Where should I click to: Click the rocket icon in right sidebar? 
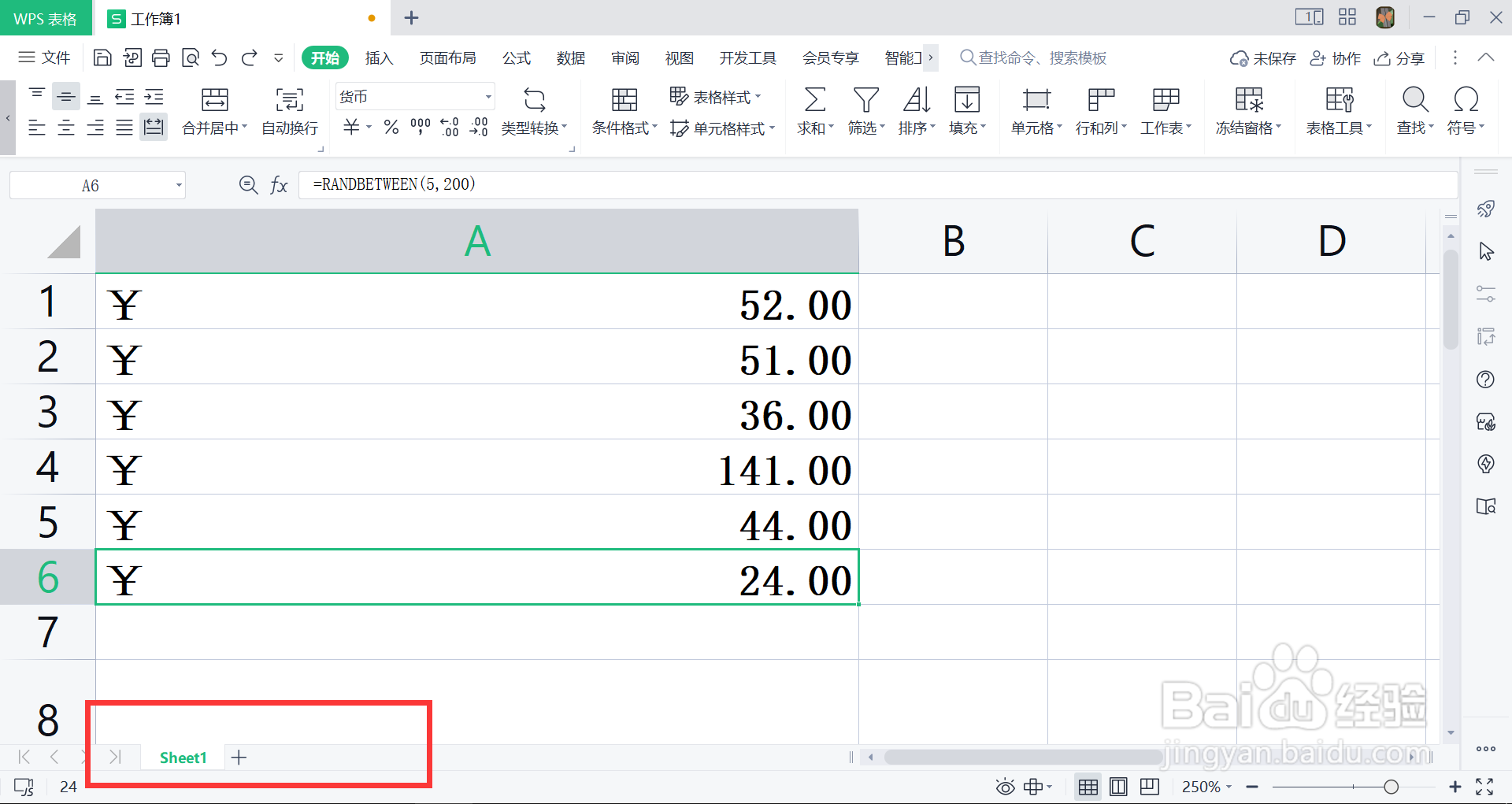(1485, 209)
